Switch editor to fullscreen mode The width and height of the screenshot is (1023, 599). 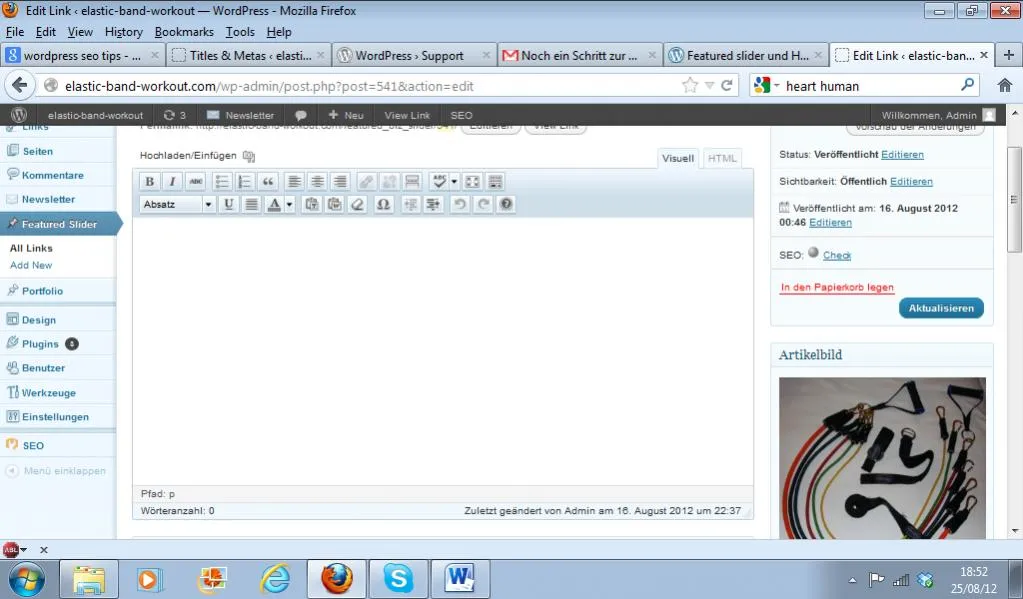(472, 181)
